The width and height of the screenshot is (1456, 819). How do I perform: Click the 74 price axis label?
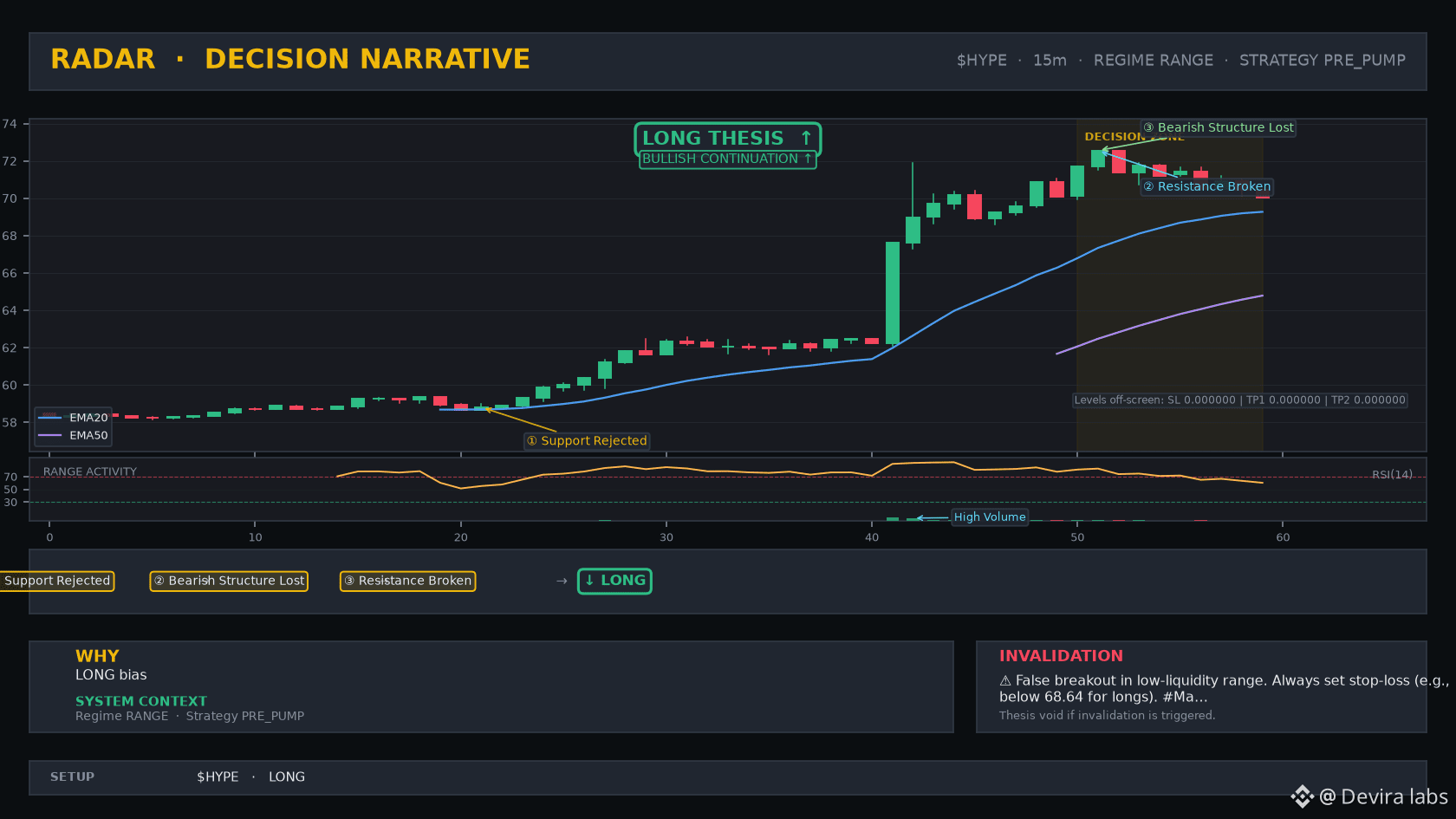[9, 125]
